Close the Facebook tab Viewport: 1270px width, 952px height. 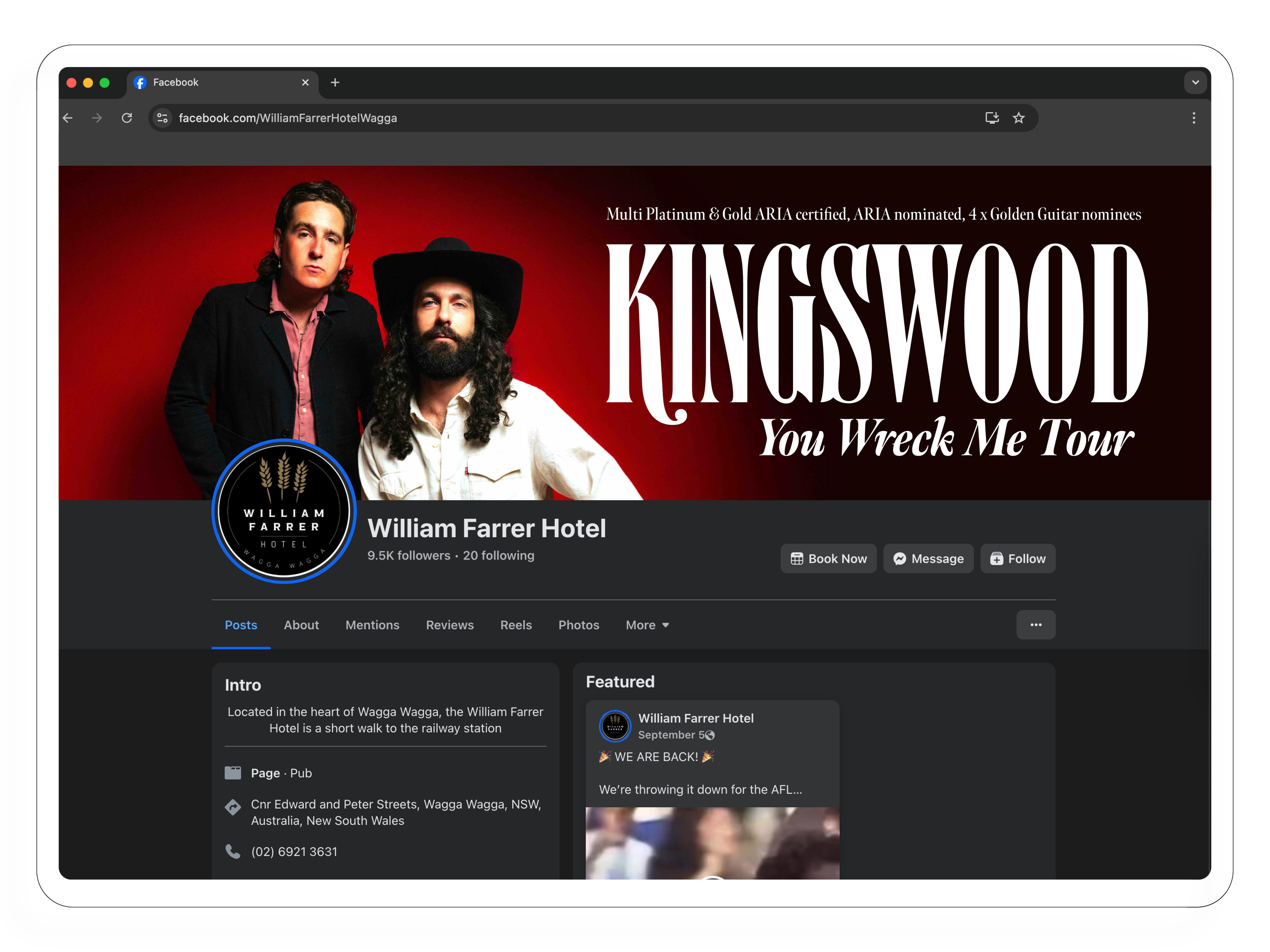305,83
